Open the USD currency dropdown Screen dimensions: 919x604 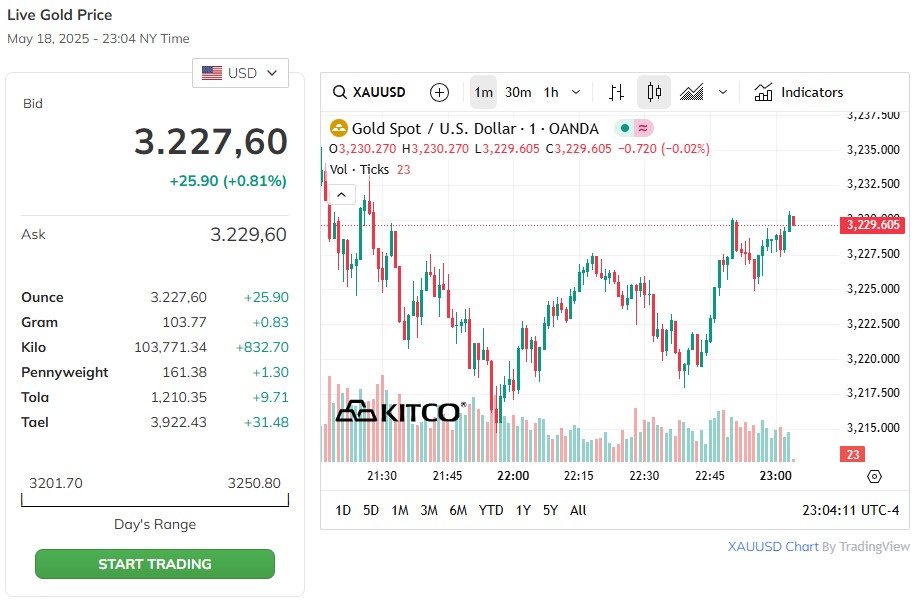point(240,73)
